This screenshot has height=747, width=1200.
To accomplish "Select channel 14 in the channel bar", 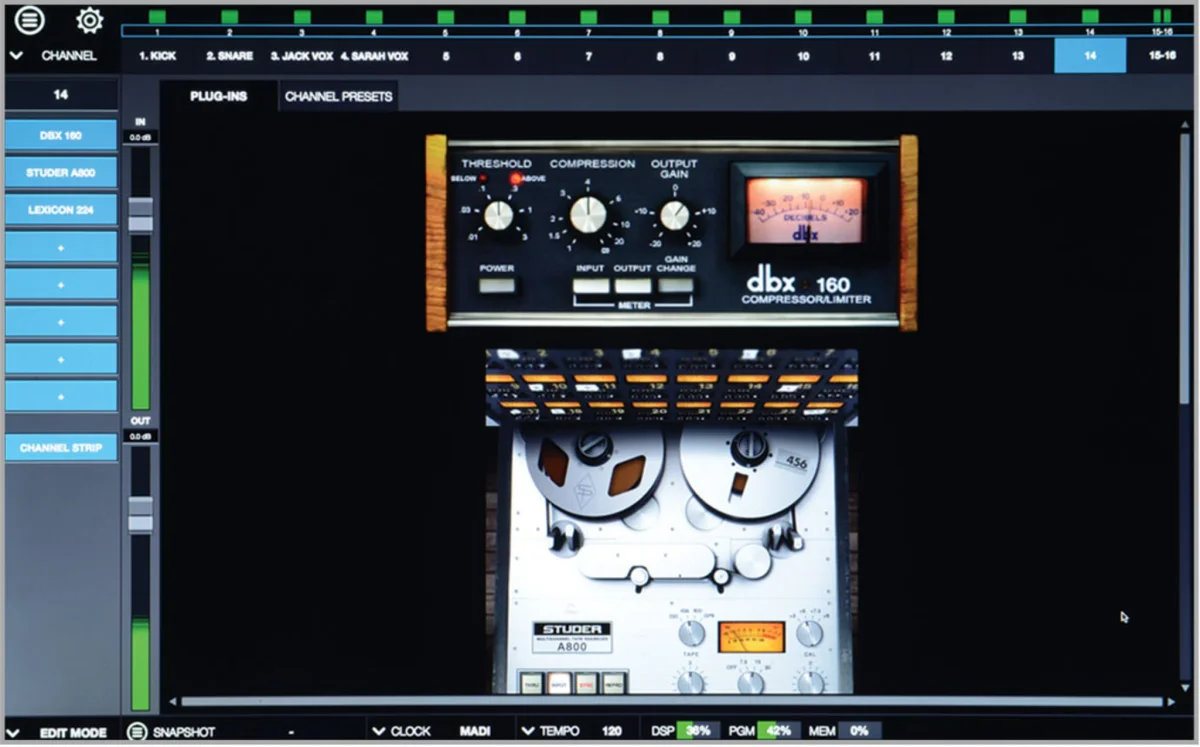I will [x=1090, y=56].
